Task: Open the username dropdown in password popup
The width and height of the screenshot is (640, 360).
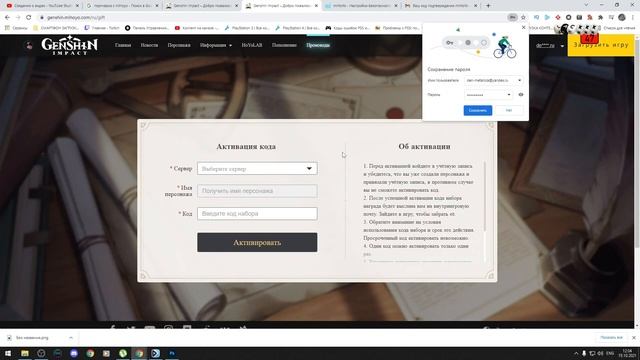Action: click(519, 80)
